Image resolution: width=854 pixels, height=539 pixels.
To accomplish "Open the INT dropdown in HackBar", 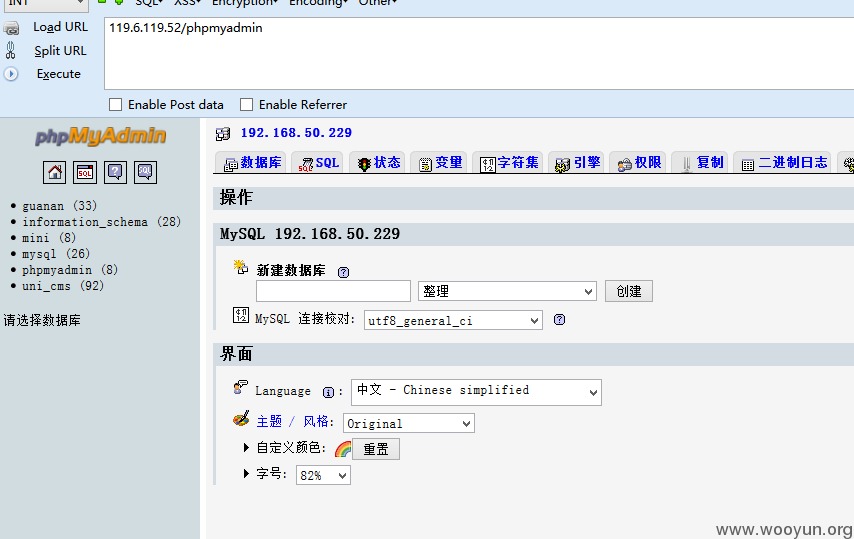I will pyautogui.click(x=46, y=4).
